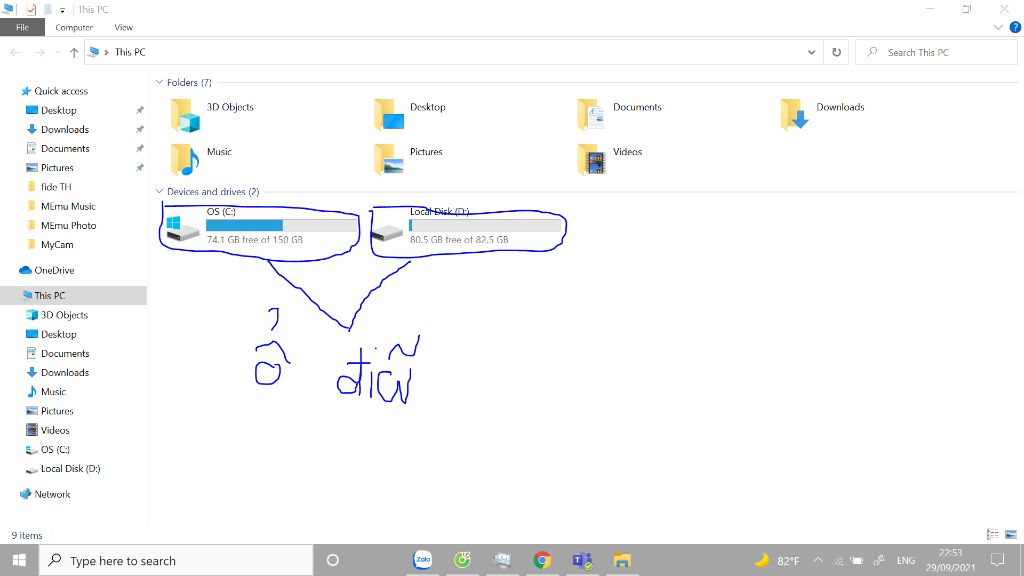This screenshot has width=1024, height=576.
Task: Open the File menu tab
Action: (x=22, y=27)
